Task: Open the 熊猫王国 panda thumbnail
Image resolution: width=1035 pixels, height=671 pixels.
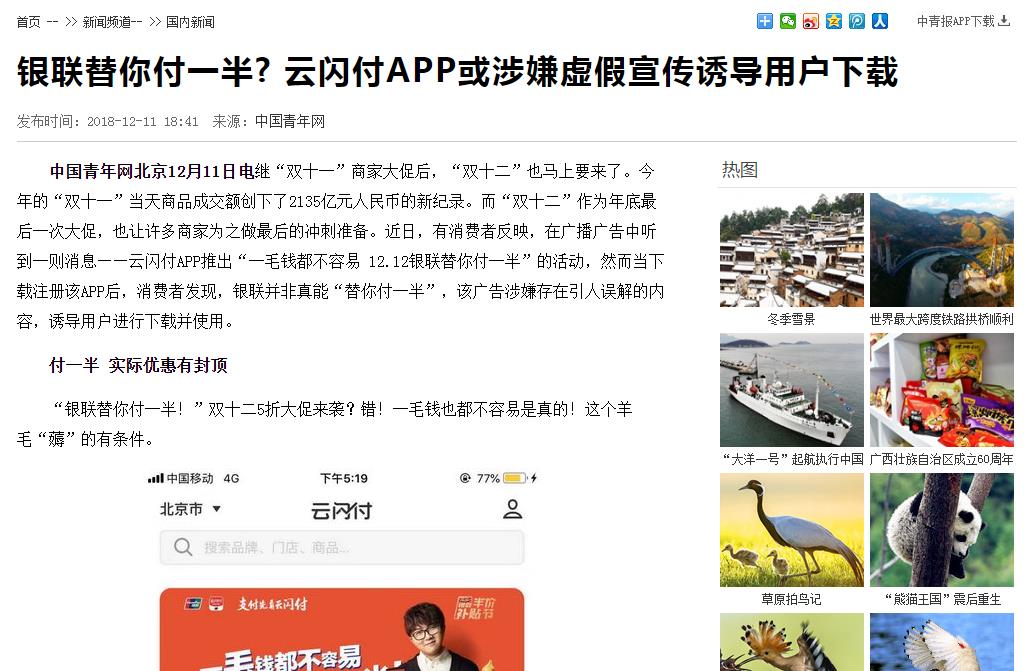Action: [942, 530]
